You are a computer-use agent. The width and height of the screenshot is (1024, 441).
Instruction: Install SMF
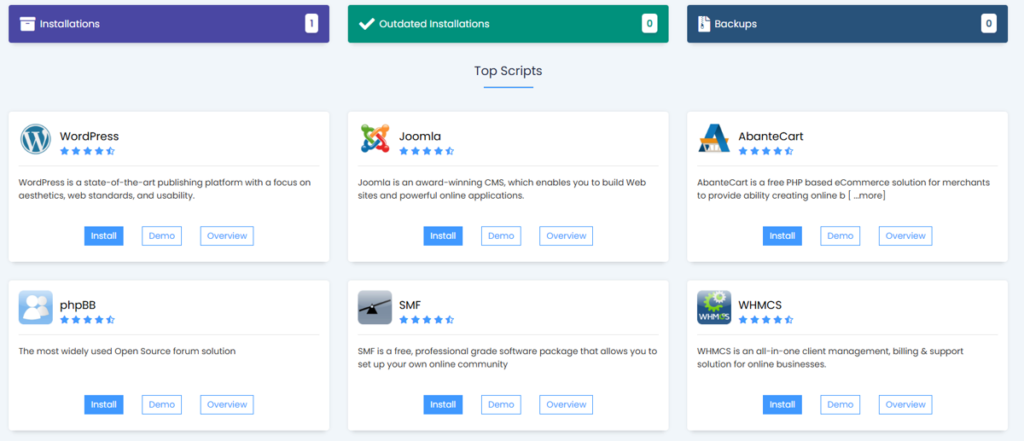tap(443, 404)
